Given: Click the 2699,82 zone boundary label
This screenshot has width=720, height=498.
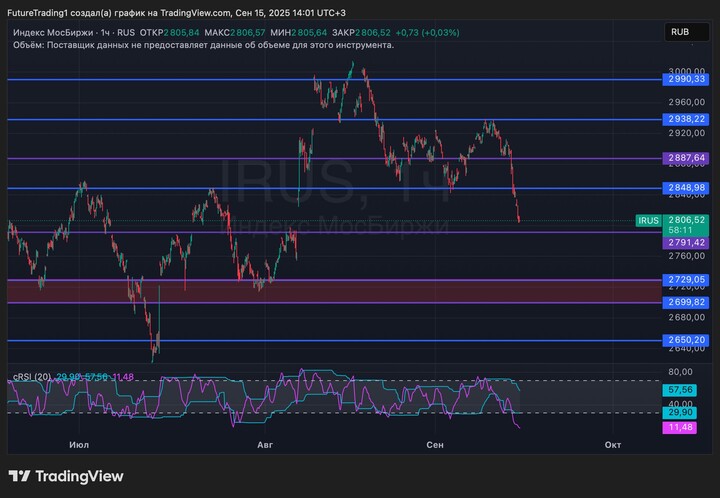Looking at the screenshot, I should coord(686,302).
